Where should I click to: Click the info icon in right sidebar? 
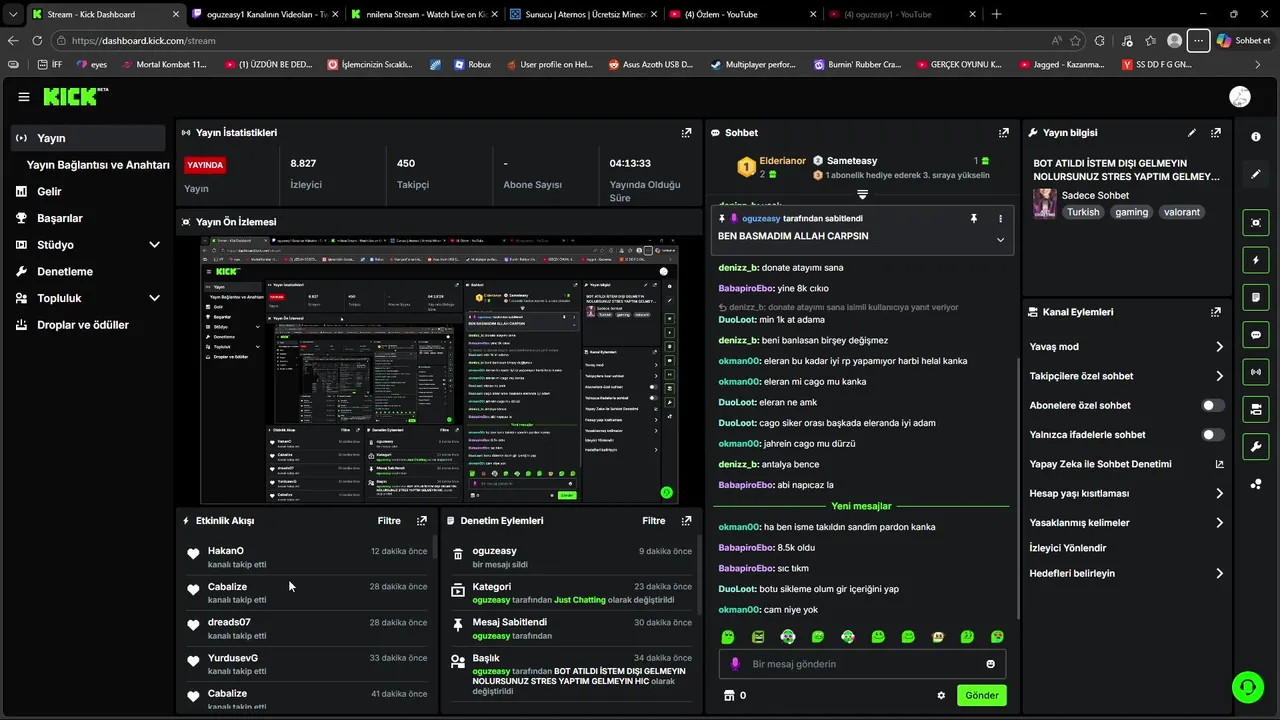pos(1256,137)
